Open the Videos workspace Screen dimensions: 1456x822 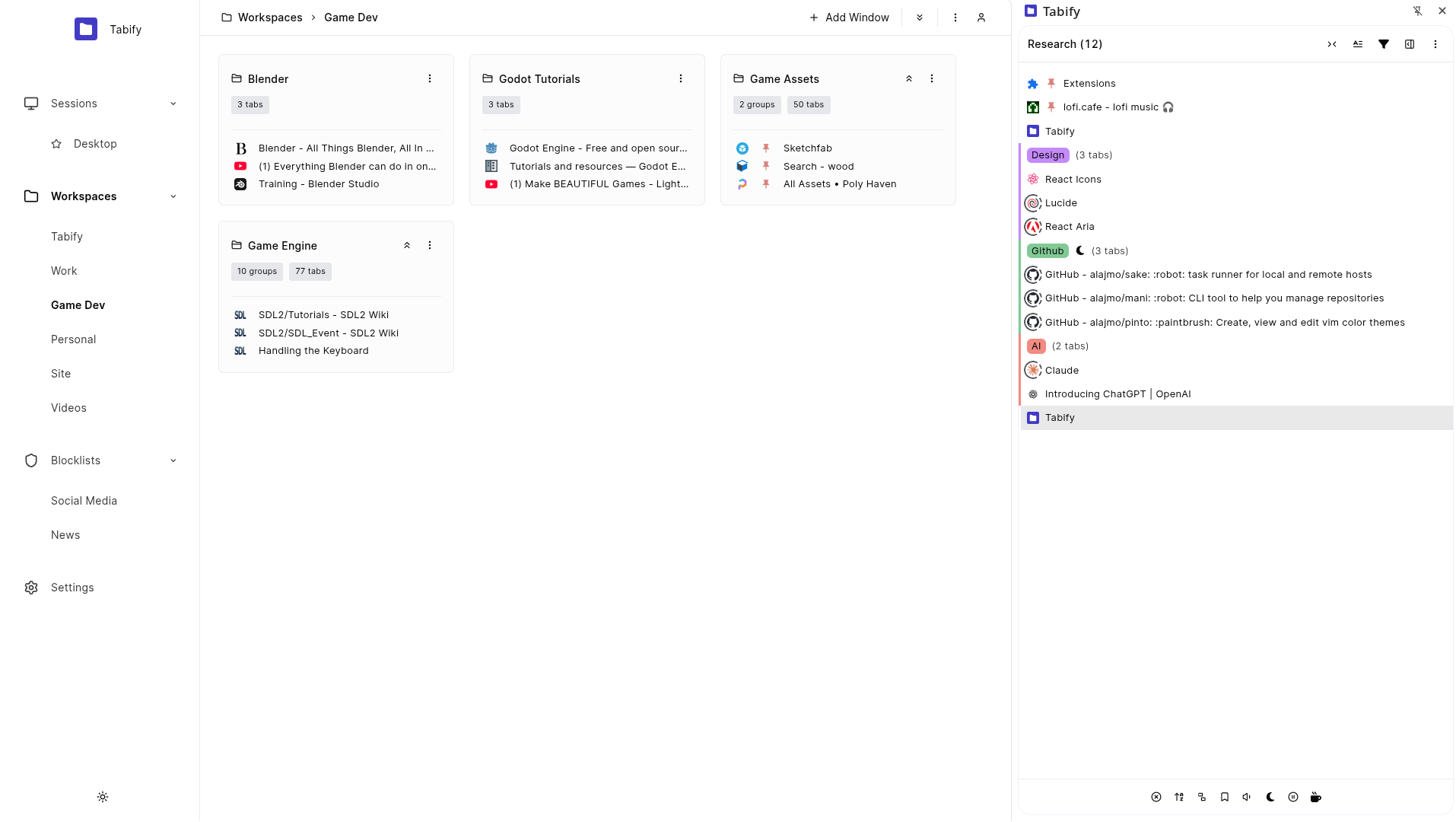coord(68,408)
